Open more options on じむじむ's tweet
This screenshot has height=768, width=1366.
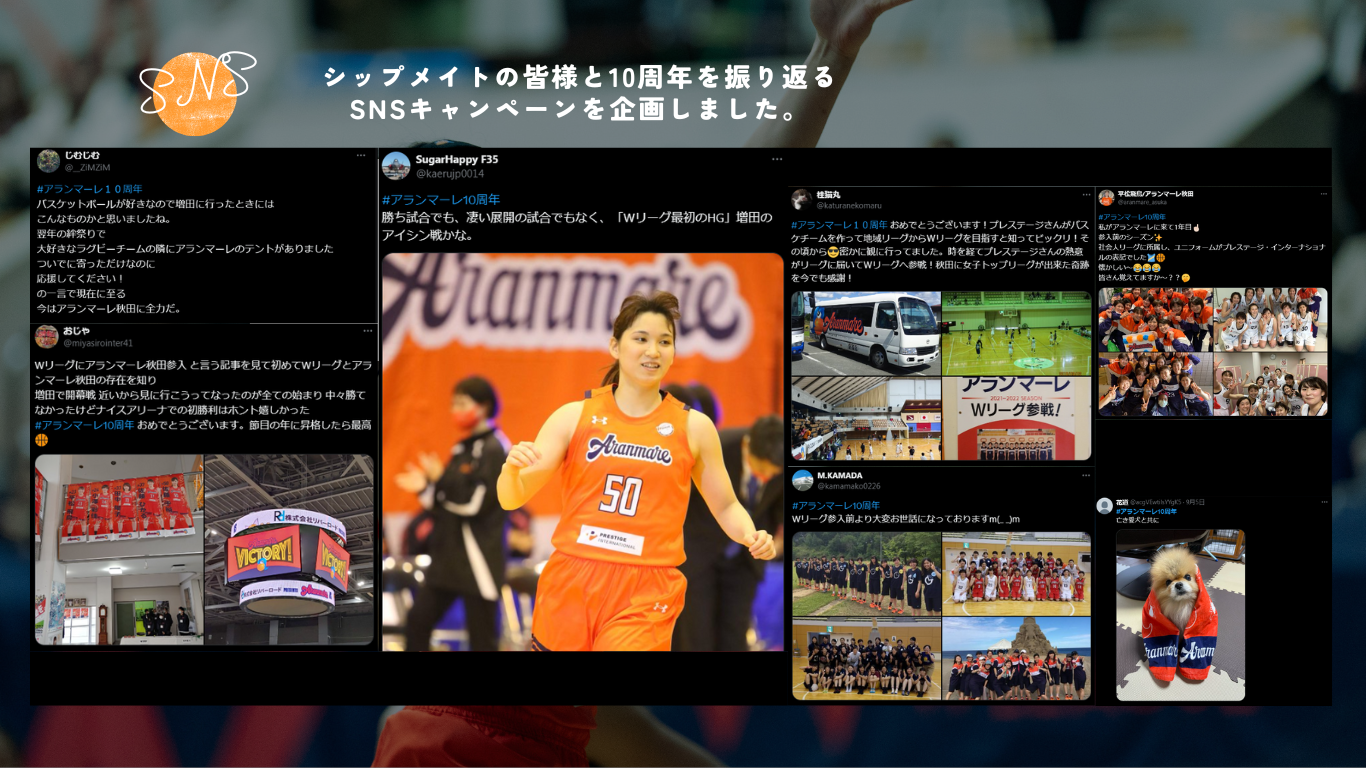point(361,156)
